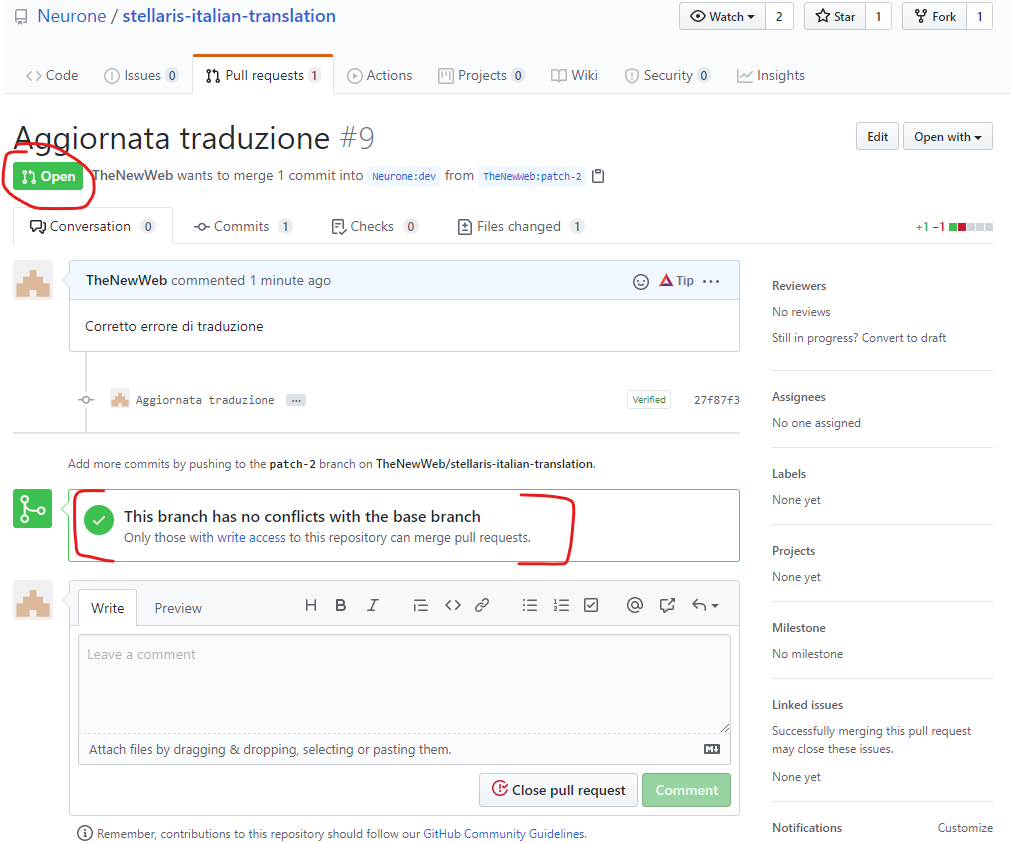Open the Pull requests tab
Screen dimensions: 1011x843
(x=263, y=75)
